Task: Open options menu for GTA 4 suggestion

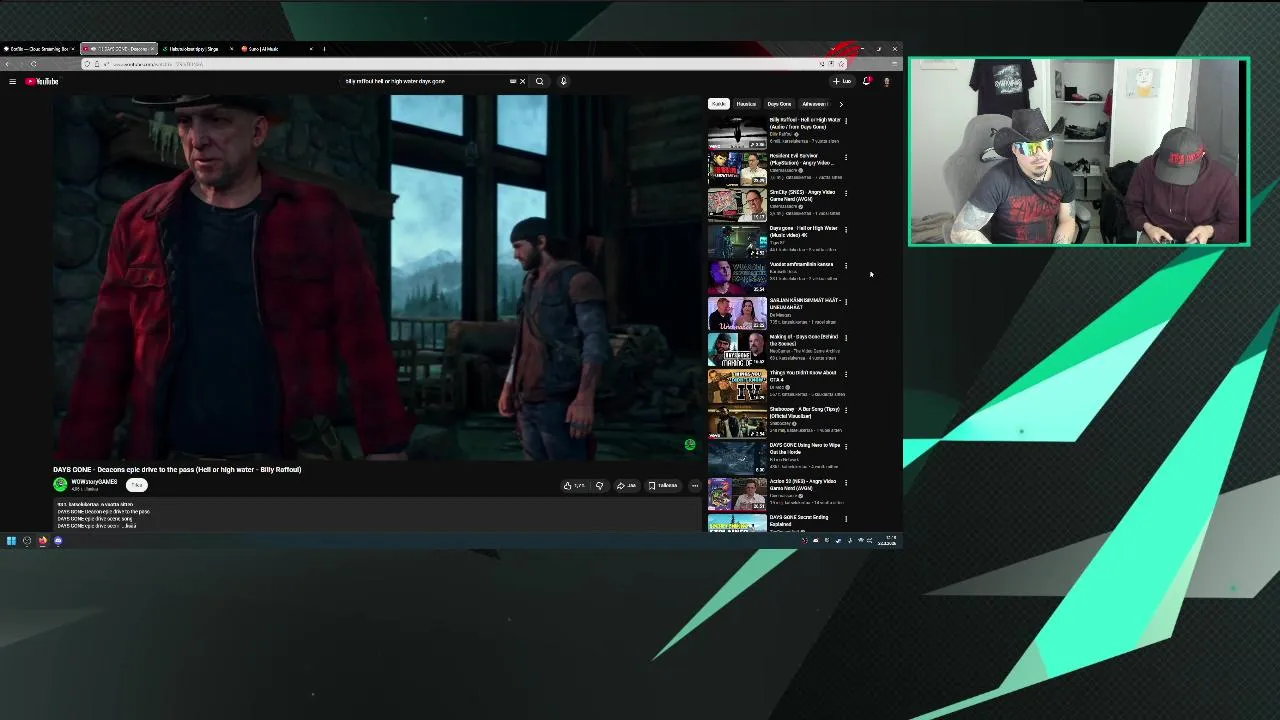Action: [x=846, y=374]
